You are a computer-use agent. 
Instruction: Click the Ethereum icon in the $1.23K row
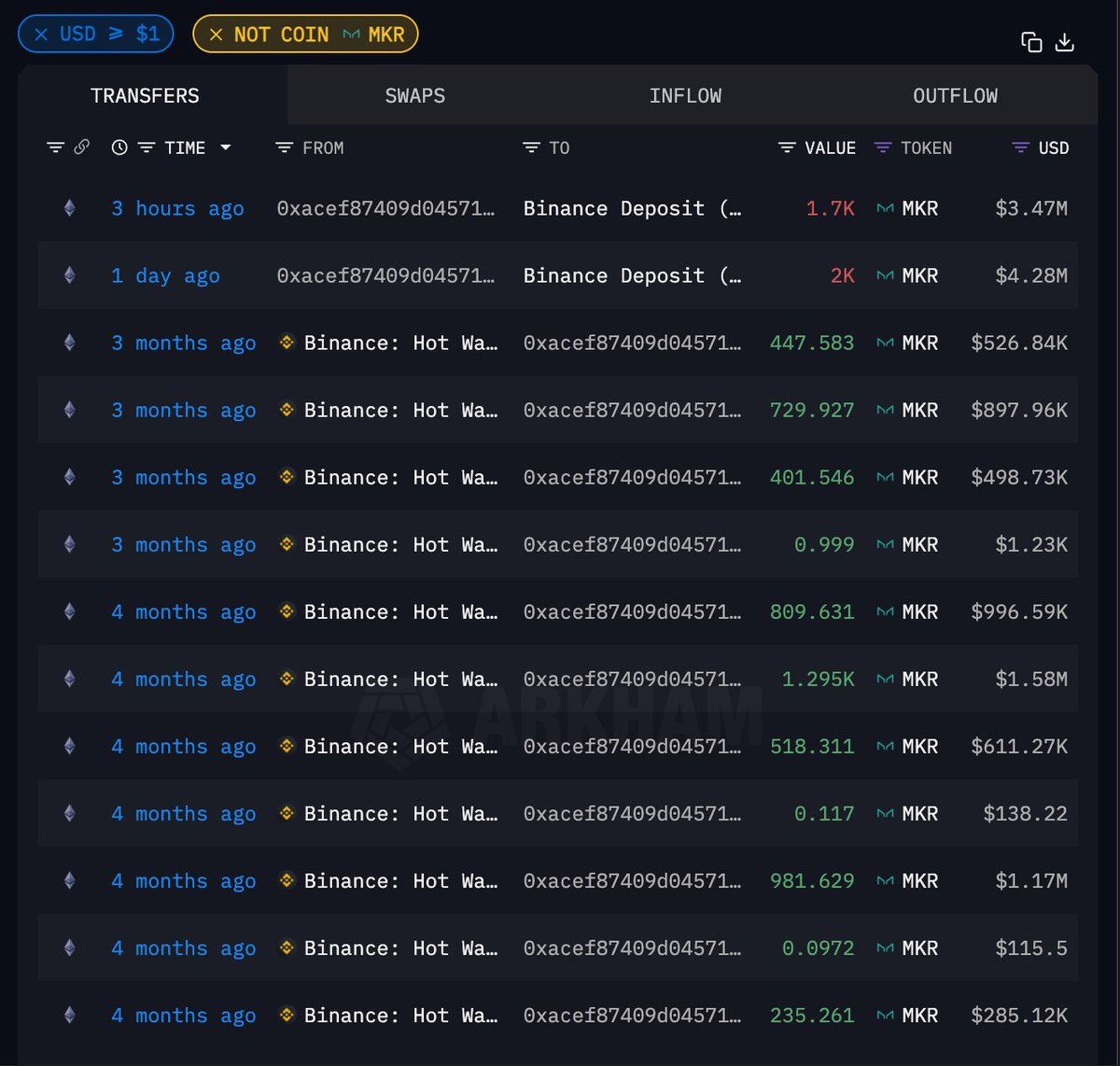point(69,544)
